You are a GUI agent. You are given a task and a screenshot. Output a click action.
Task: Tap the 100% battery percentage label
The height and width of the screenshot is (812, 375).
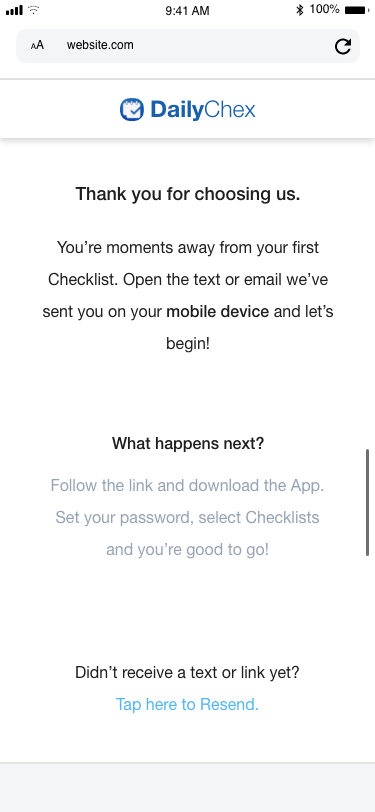pos(324,9)
